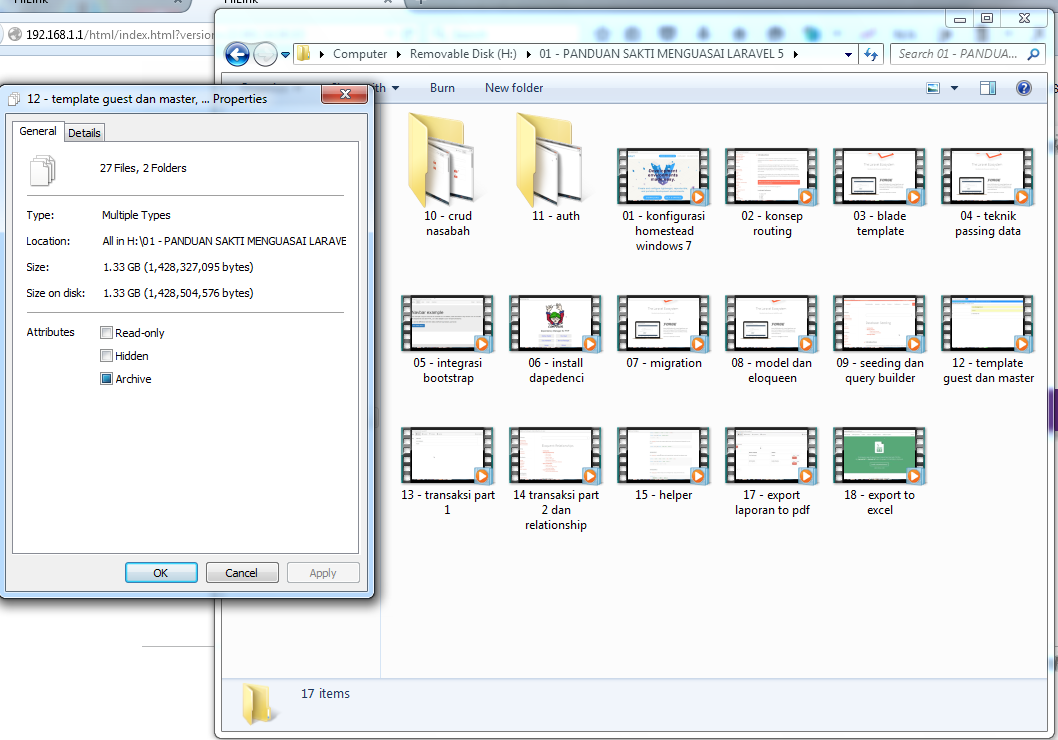Viewport: 1058px width, 740px height.
Task: Select video 08 - model dan eloqueen
Action: click(x=771, y=340)
